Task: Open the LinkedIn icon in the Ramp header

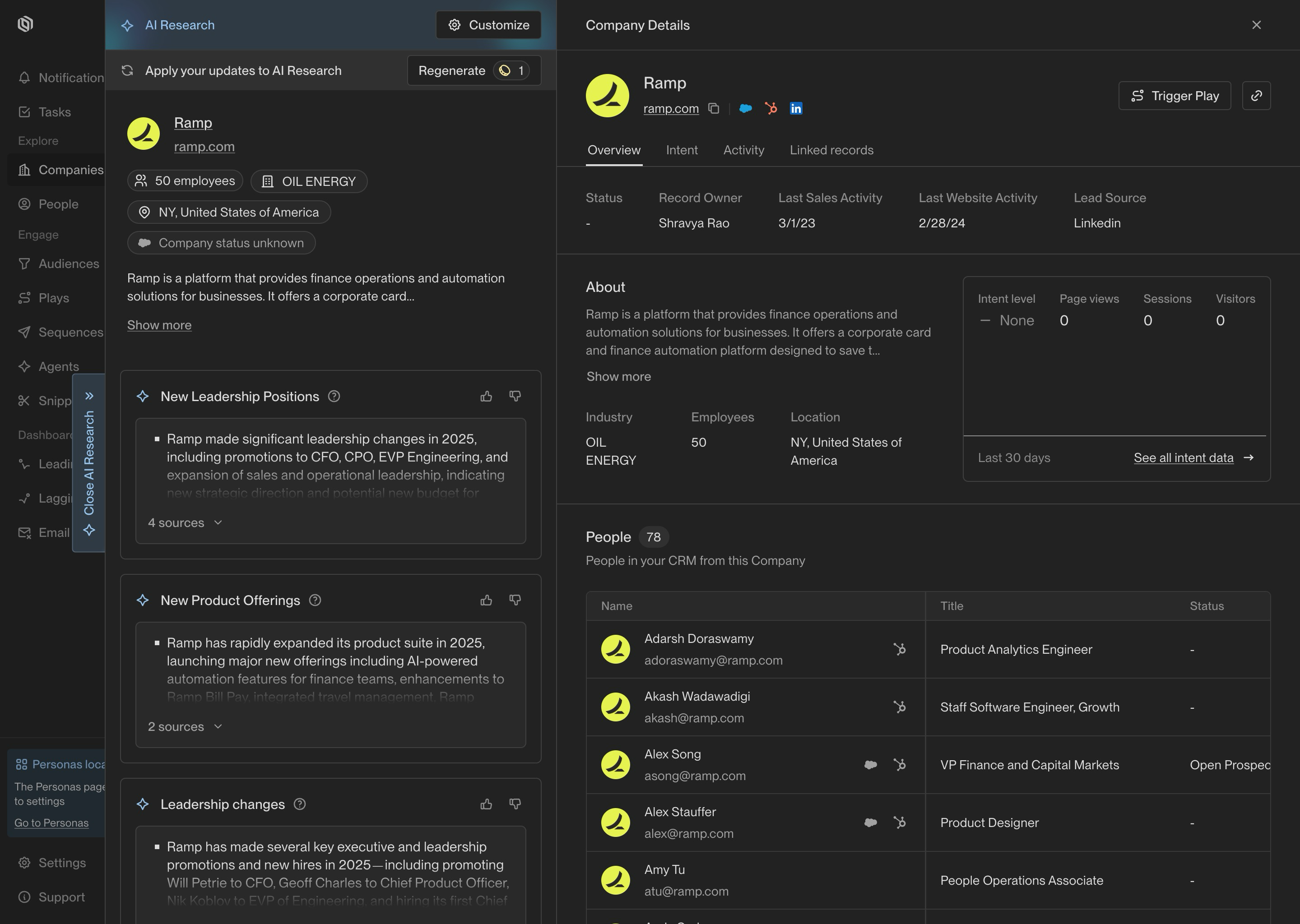Action: (x=796, y=108)
